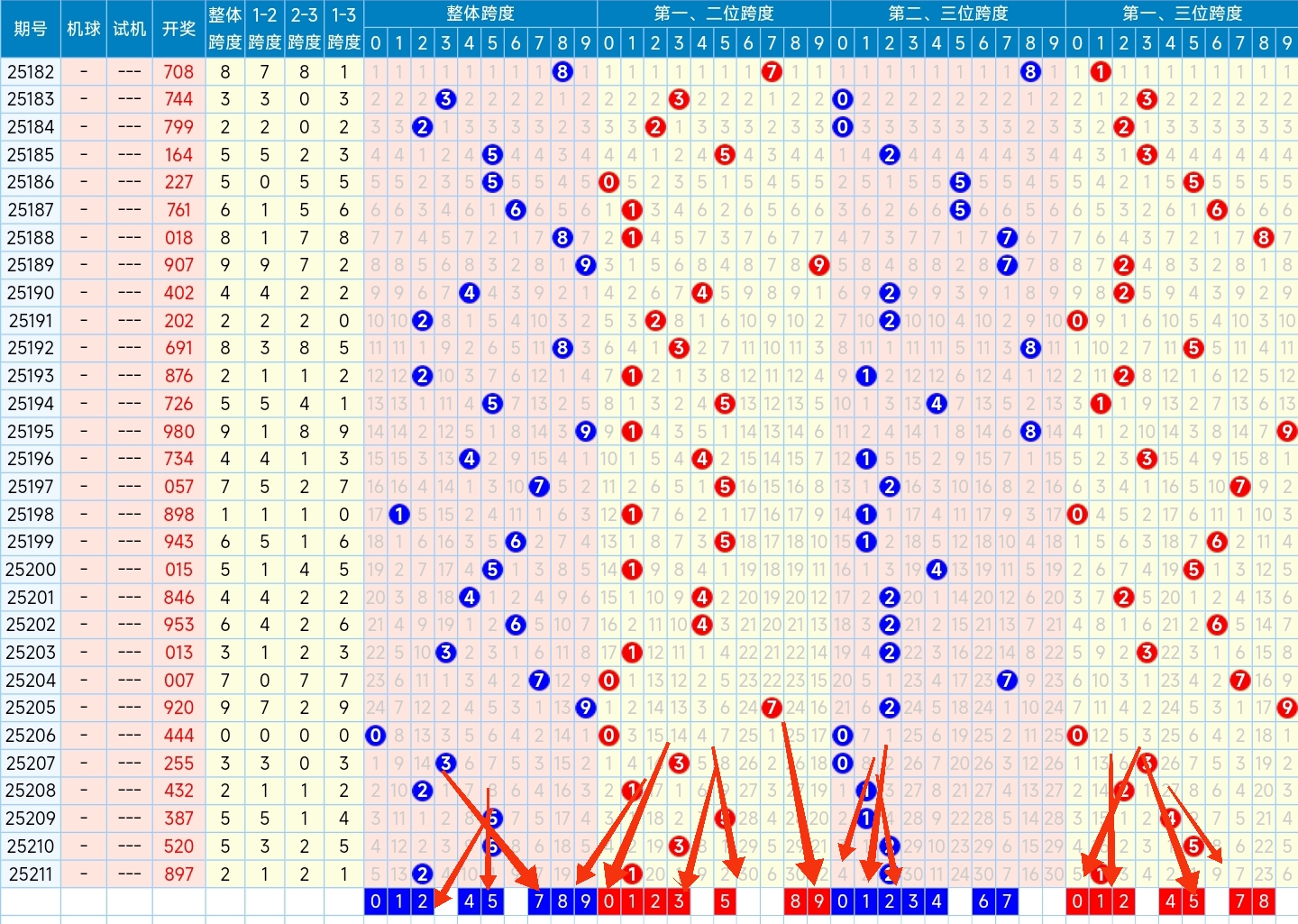Select blue footer box 0 under 整体跨度
The image size is (1298, 924).
tap(376, 901)
